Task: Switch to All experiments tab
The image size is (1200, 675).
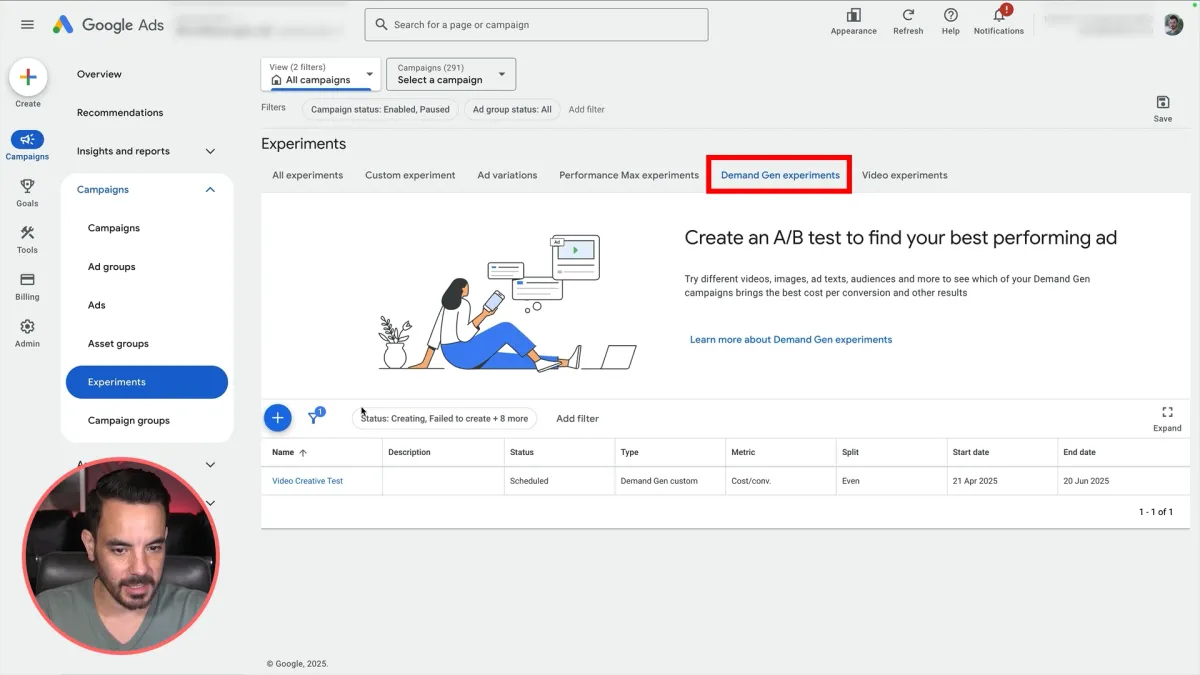Action: [307, 175]
